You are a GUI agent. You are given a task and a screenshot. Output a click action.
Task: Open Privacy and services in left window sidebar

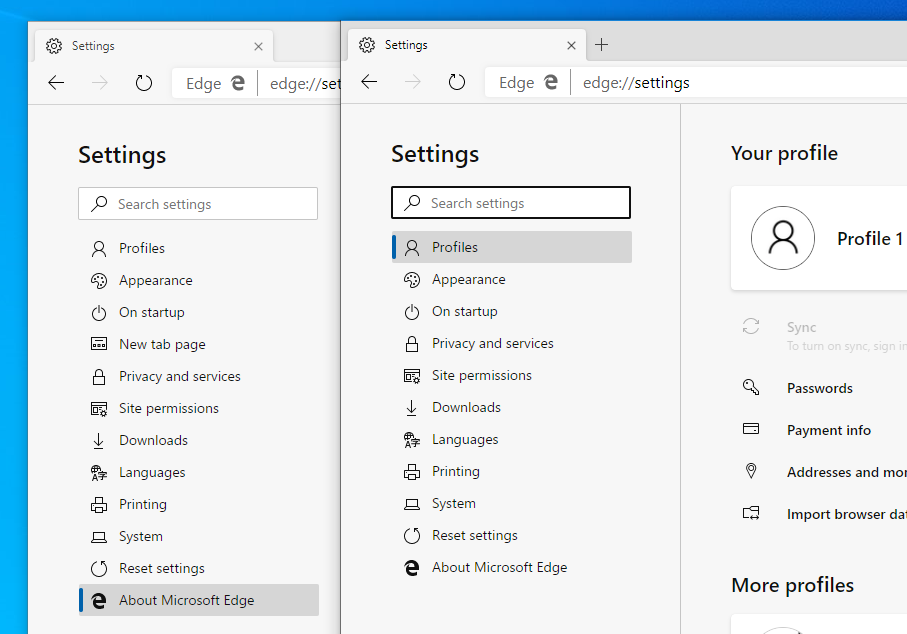point(198,377)
